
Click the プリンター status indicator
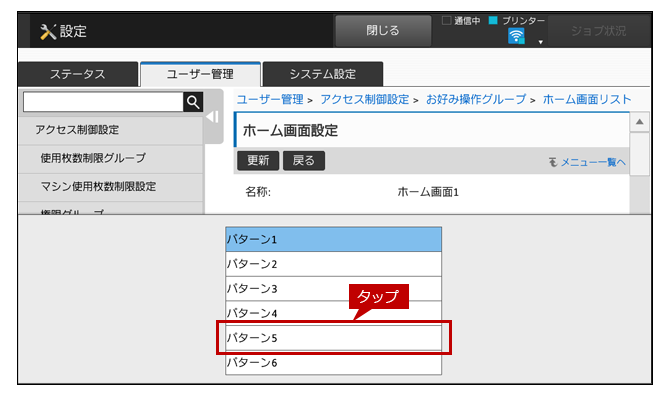coord(517,21)
